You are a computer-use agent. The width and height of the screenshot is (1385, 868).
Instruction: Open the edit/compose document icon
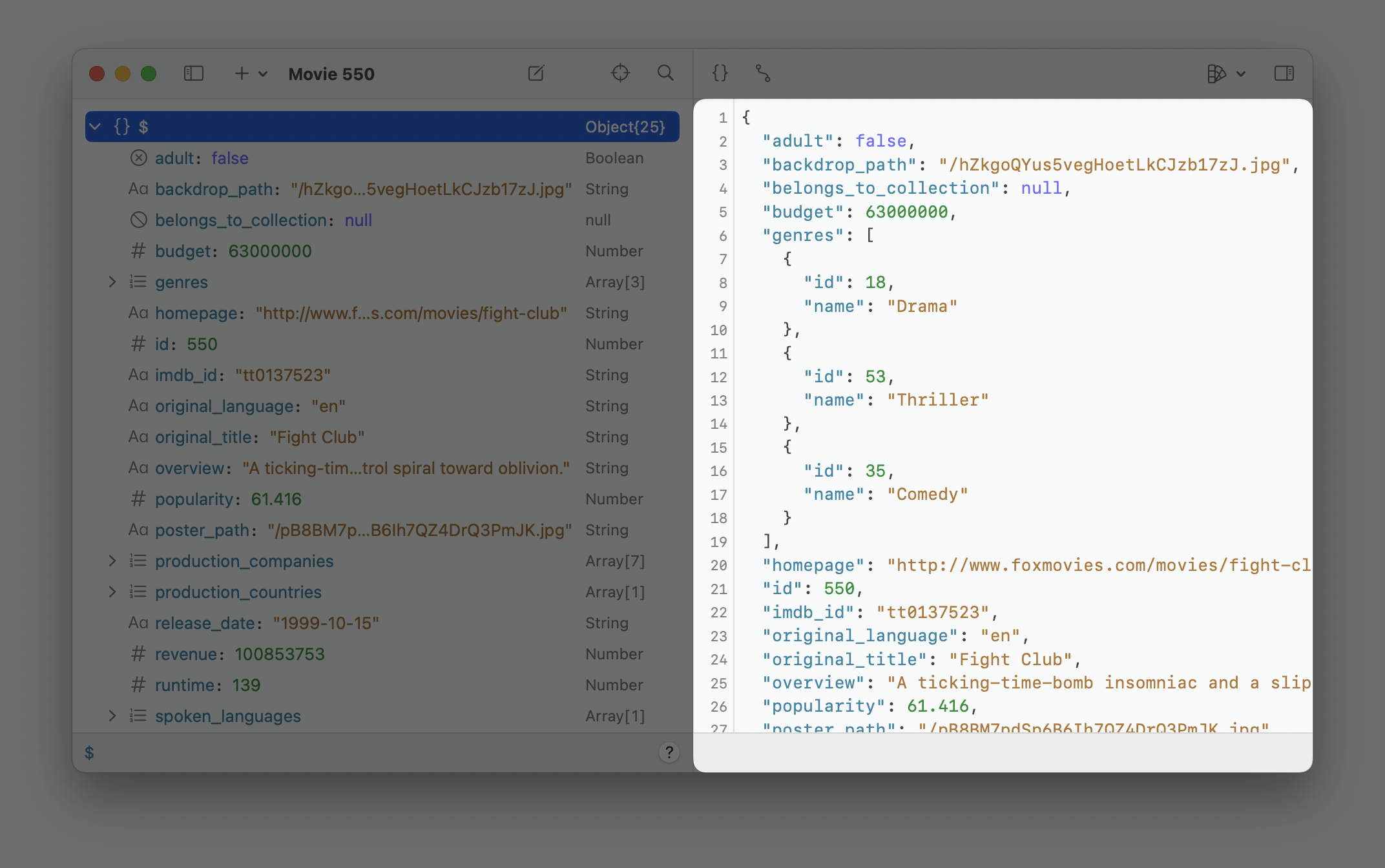536,74
